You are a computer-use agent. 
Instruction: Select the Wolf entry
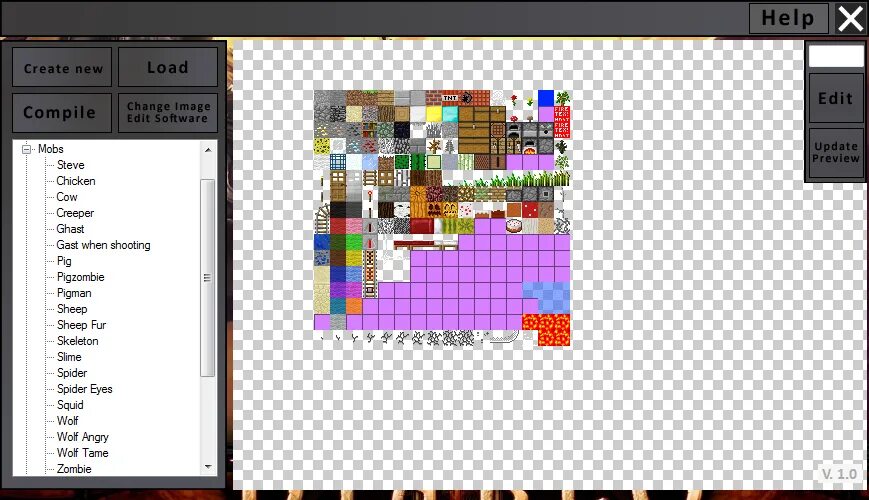click(68, 421)
